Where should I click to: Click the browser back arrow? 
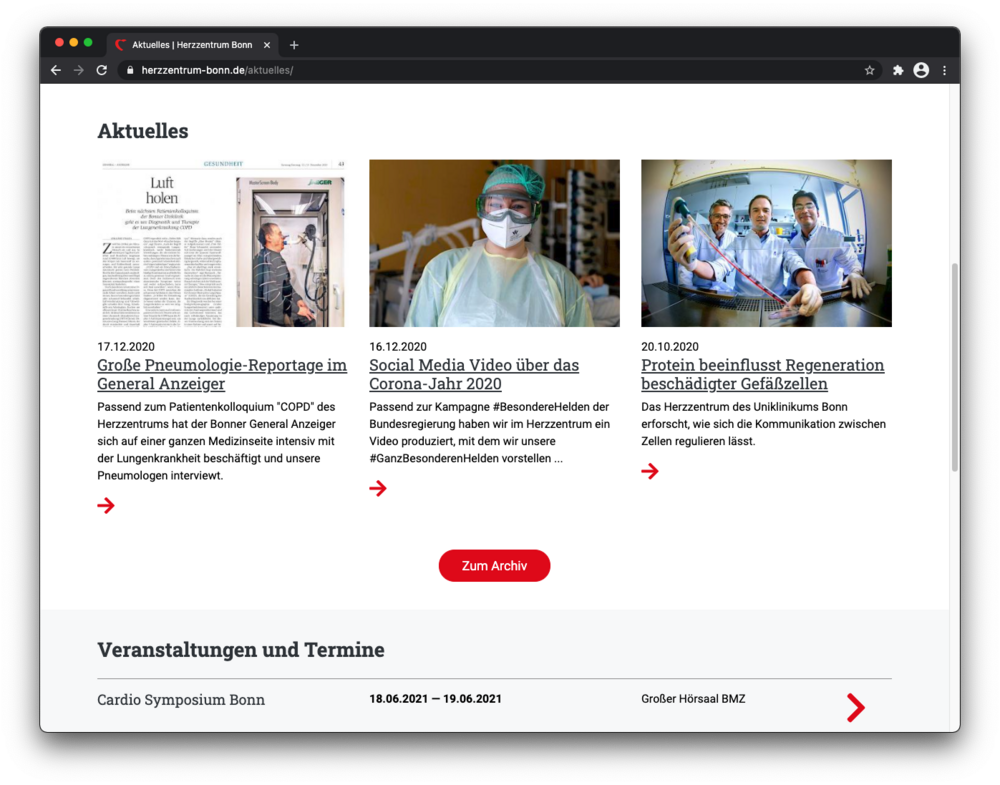click(x=56, y=70)
